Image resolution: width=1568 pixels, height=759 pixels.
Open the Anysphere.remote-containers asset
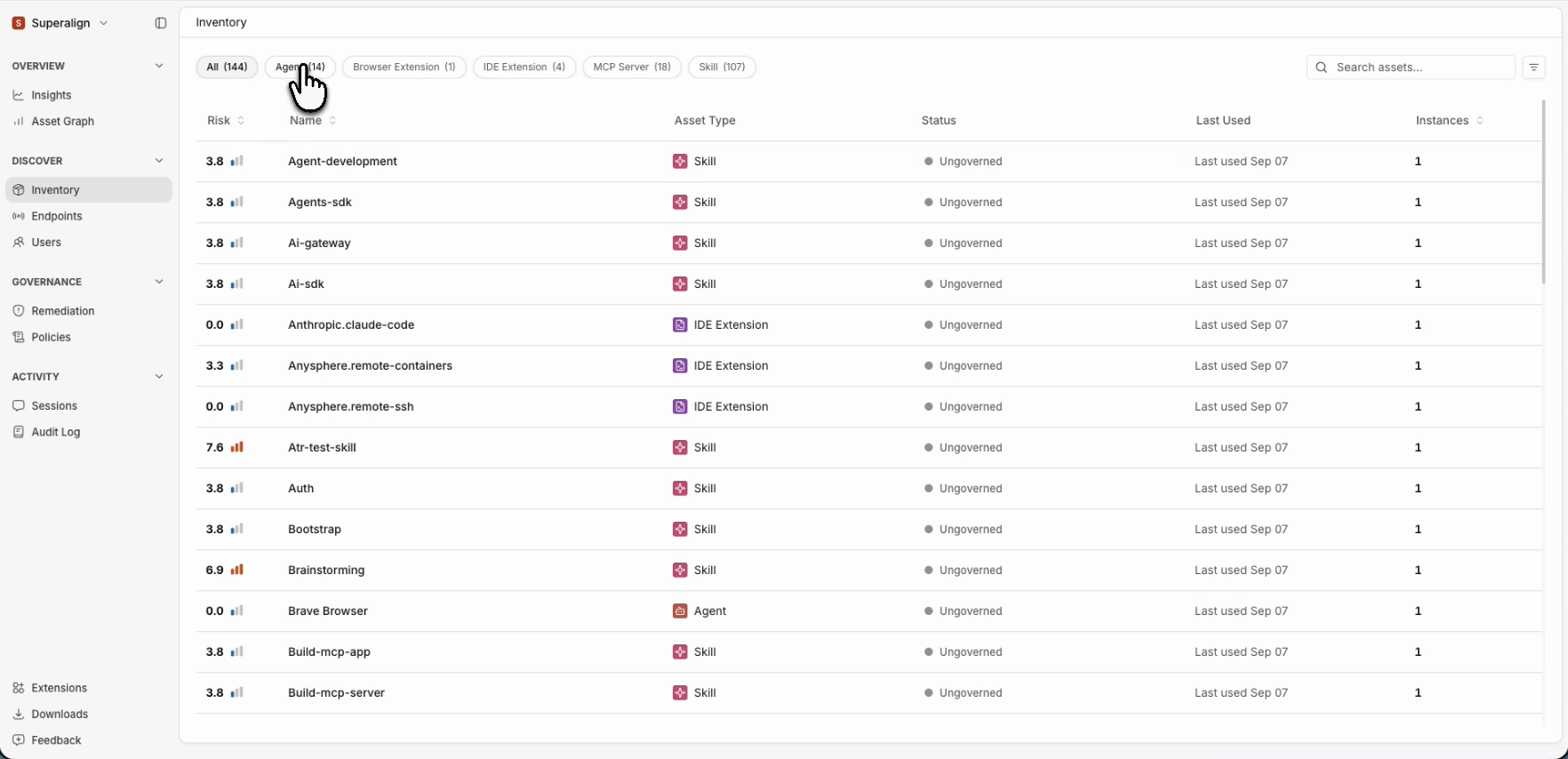point(868,366)
